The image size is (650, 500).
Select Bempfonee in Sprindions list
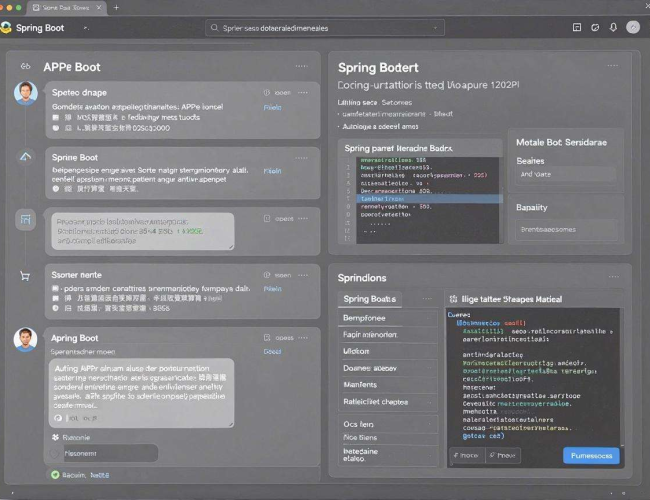388,318
